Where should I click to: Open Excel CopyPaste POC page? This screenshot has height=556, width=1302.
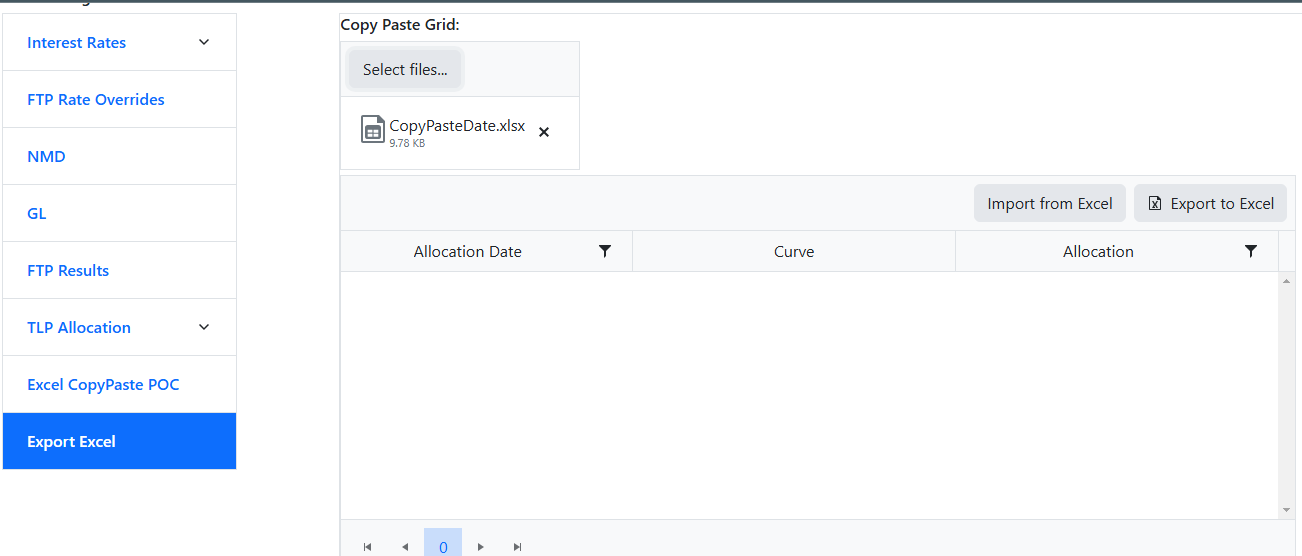(x=103, y=385)
